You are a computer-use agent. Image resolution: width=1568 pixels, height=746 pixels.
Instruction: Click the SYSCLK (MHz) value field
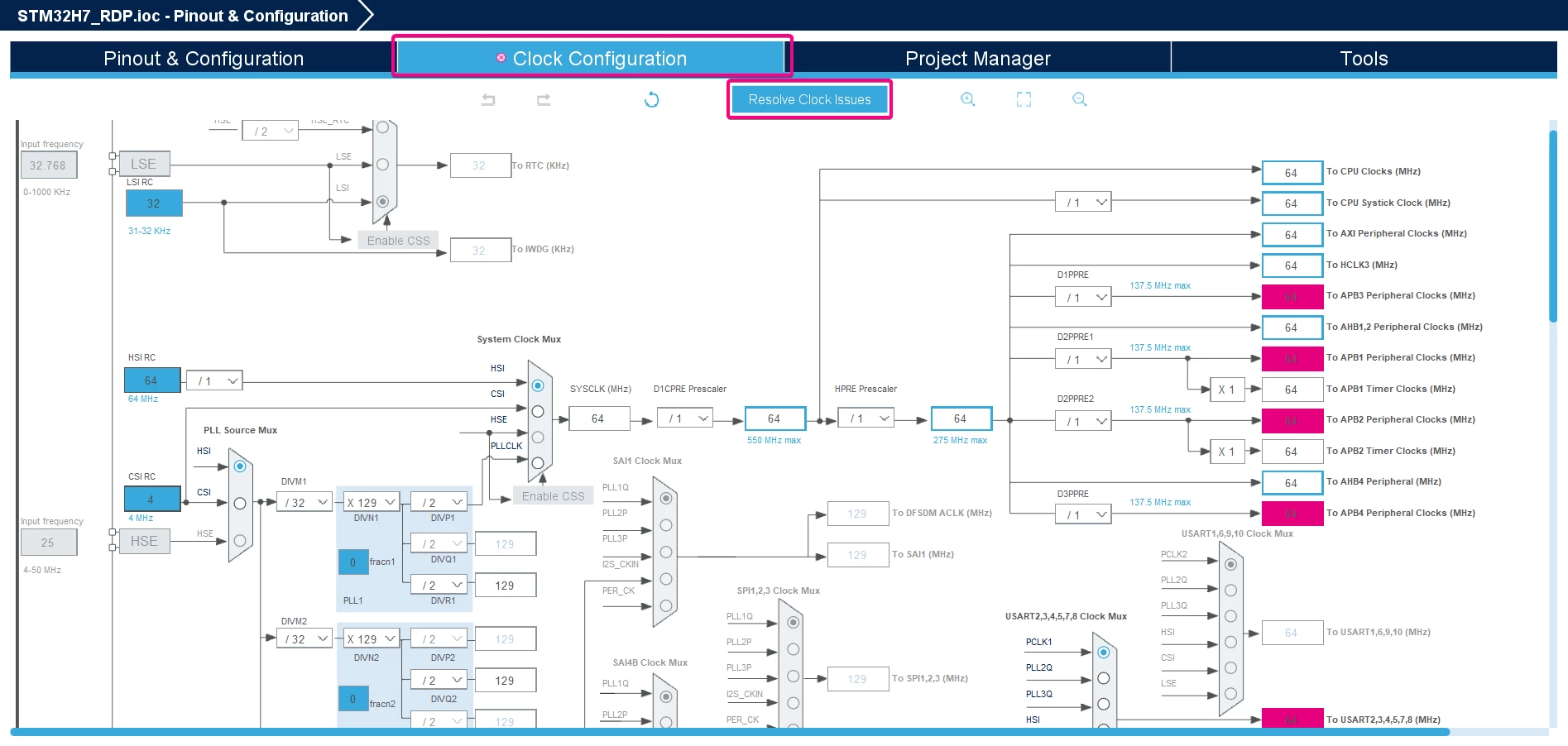point(598,418)
